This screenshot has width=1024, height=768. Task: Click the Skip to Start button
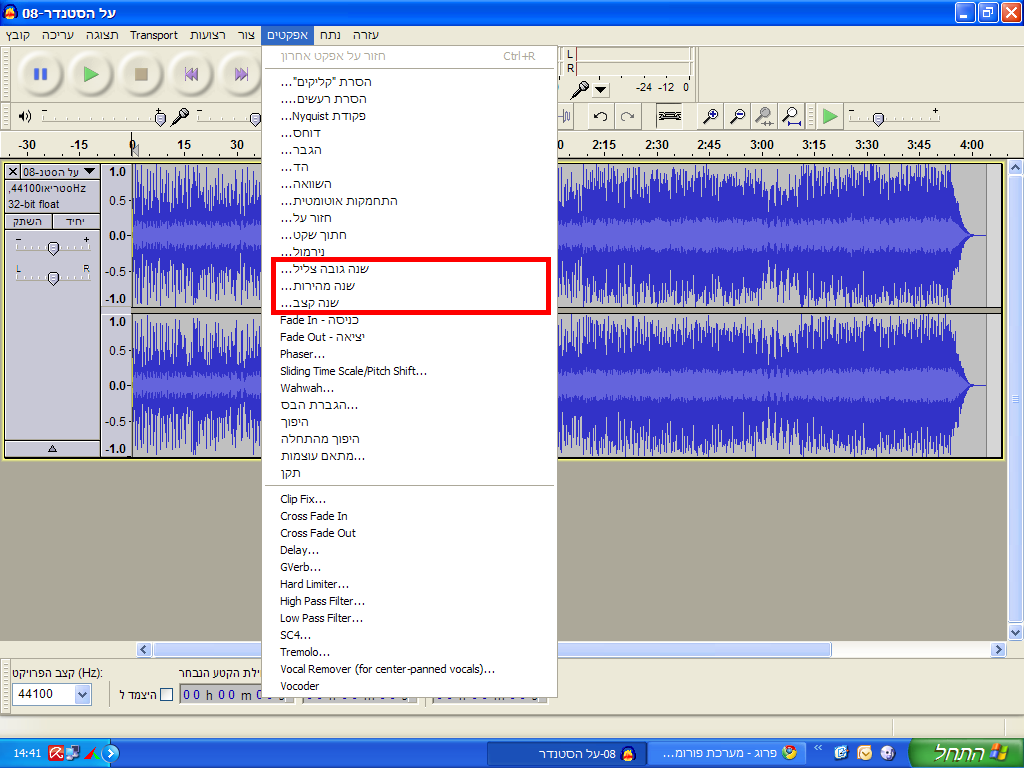191,74
